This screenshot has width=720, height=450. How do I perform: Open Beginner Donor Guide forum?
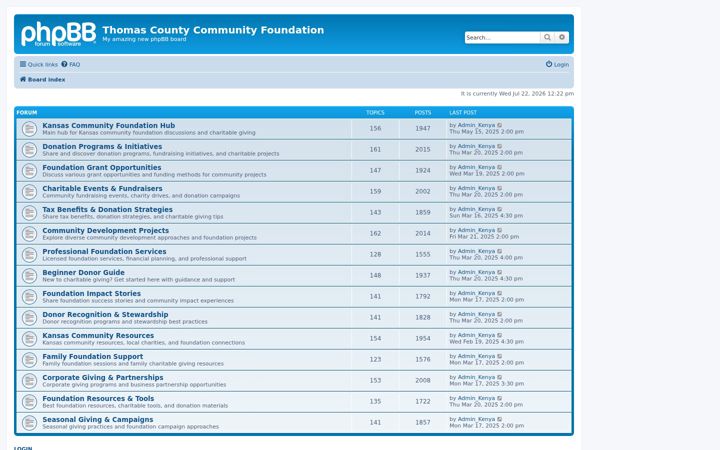tap(84, 272)
